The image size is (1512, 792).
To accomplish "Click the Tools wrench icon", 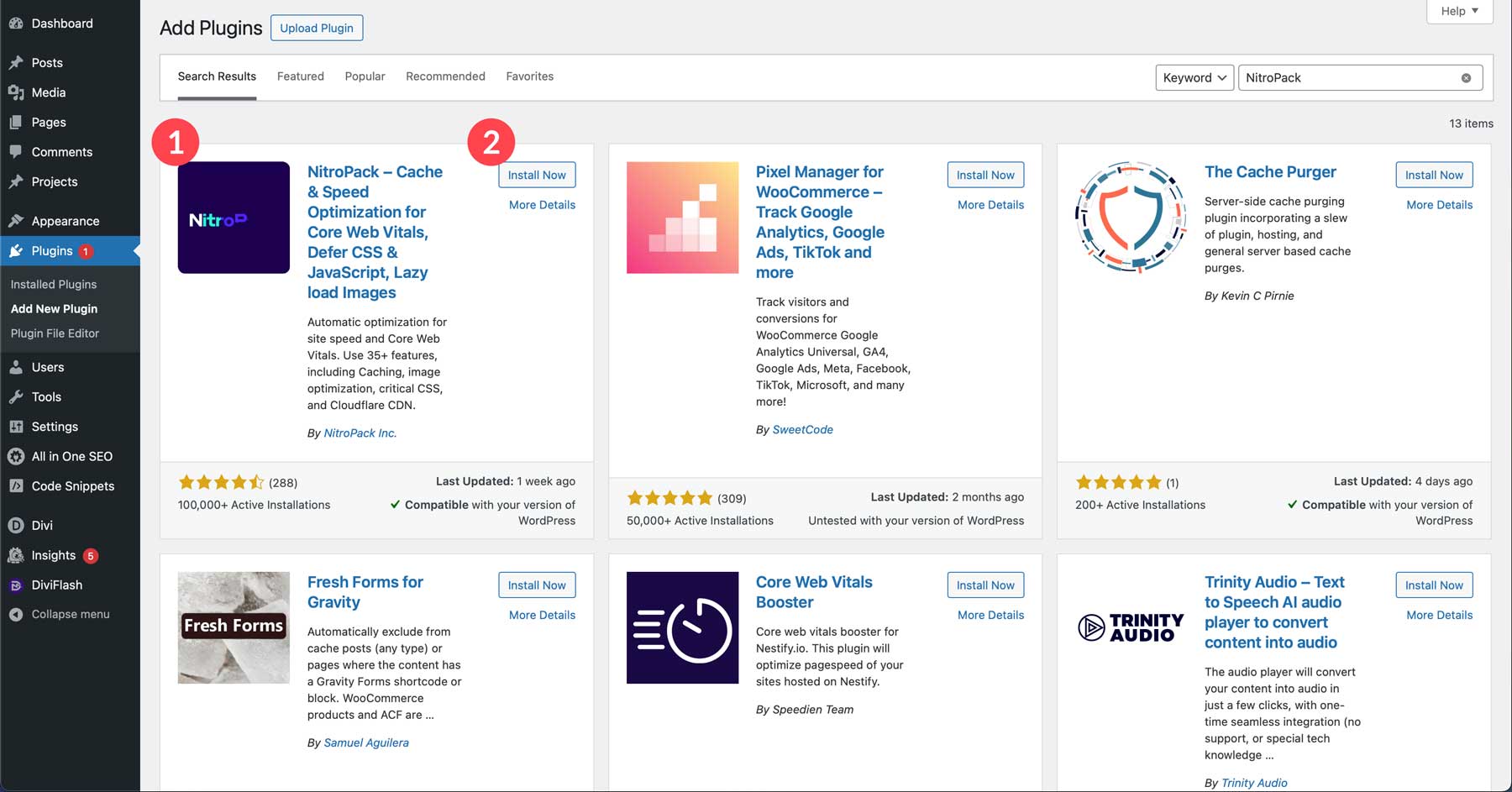I will pyautogui.click(x=16, y=397).
